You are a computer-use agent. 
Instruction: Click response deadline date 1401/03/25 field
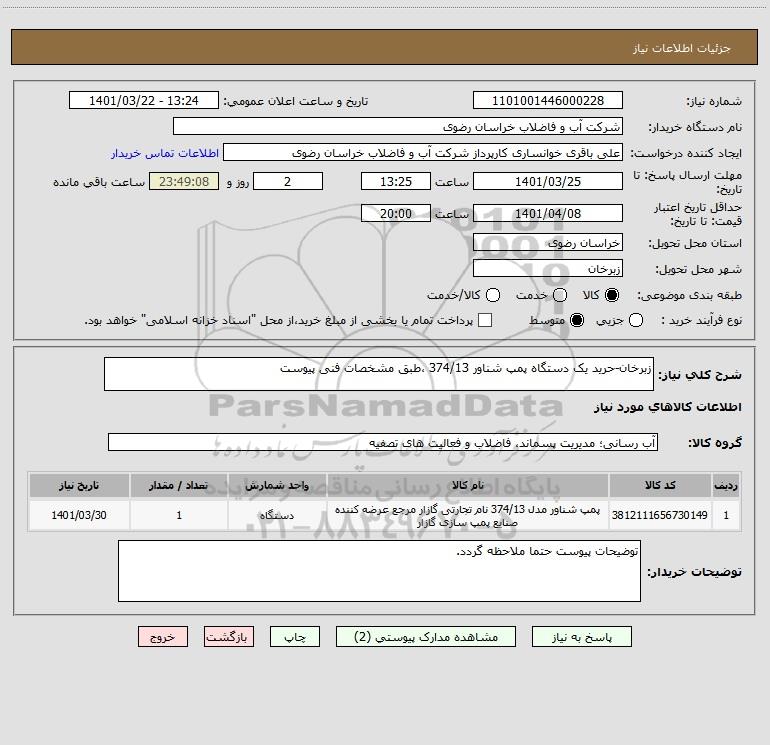tap(548, 181)
